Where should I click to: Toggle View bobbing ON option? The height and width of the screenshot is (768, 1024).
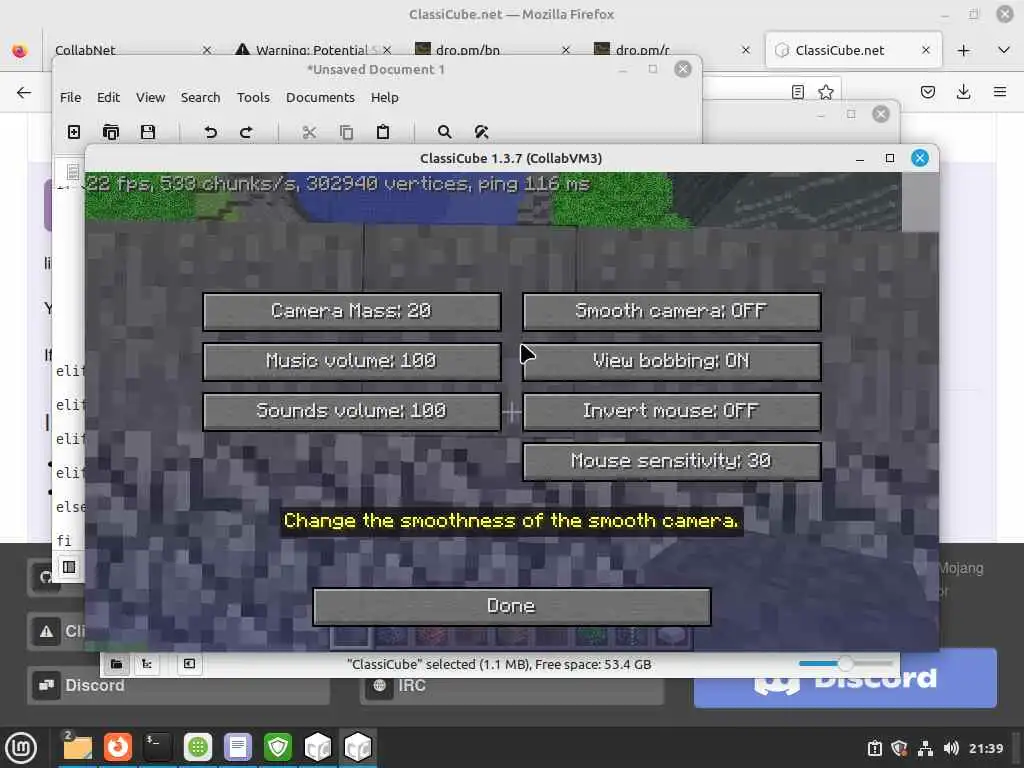671,362
